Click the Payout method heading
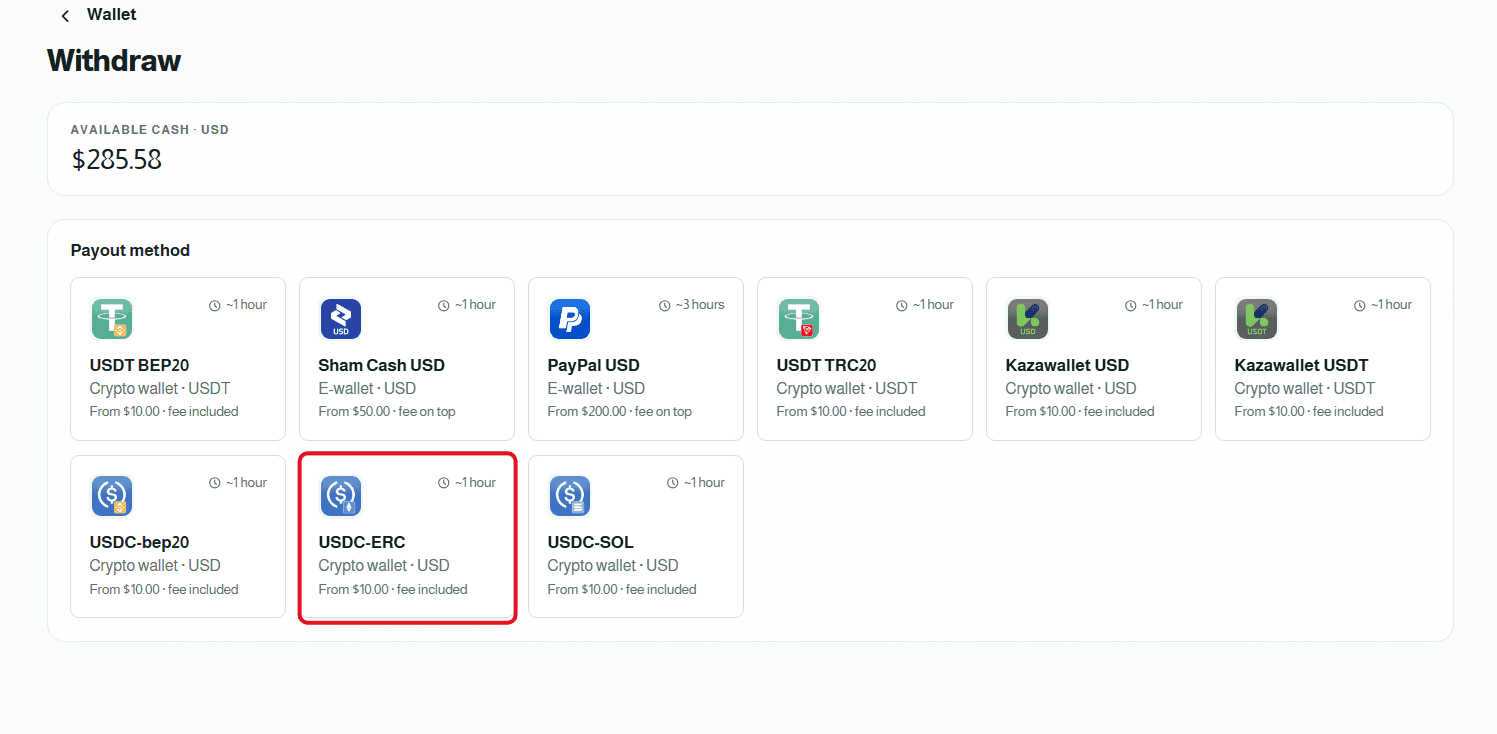 click(130, 250)
